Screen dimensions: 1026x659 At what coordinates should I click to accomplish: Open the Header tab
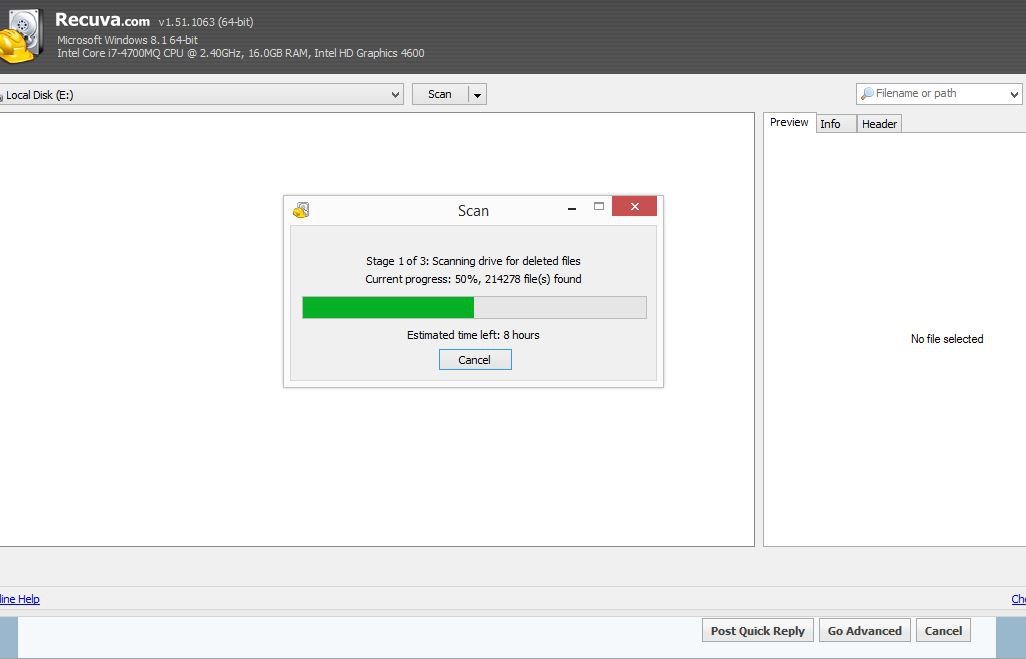[x=879, y=124]
